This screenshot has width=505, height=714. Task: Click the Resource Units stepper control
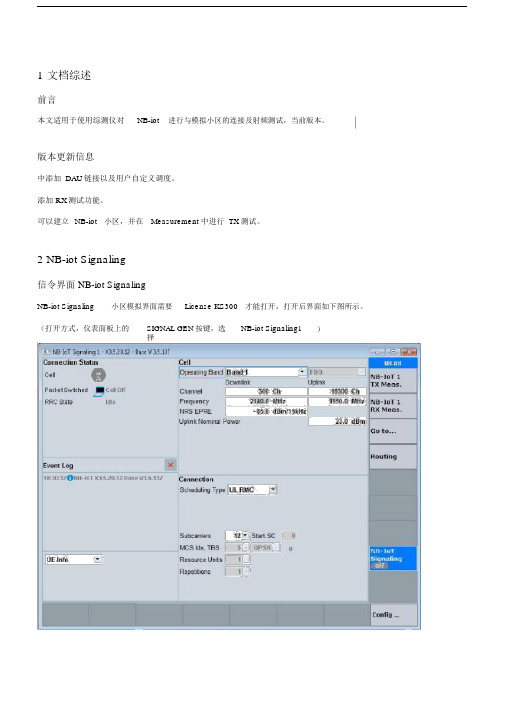click(246, 560)
